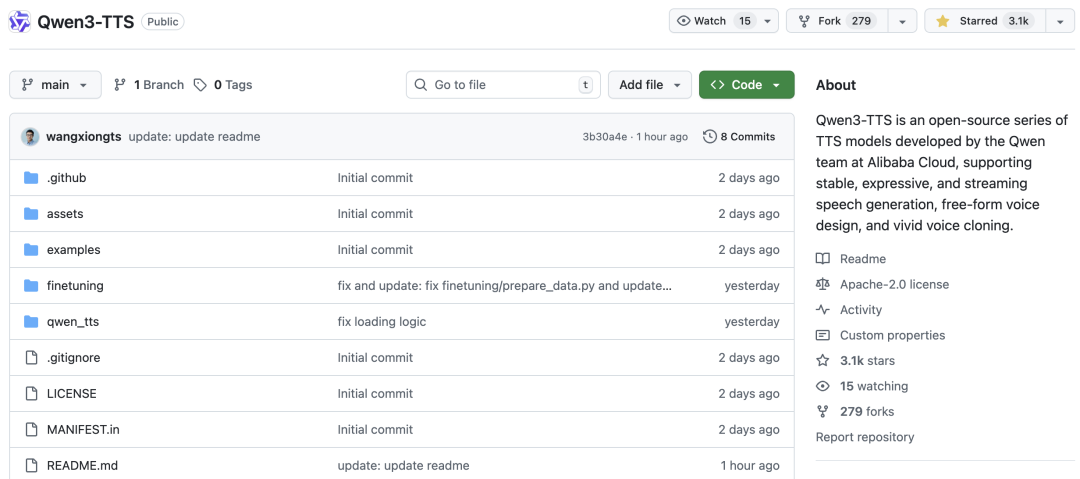
Task: Open the Starred lists dropdown arrow
Action: [1060, 21]
